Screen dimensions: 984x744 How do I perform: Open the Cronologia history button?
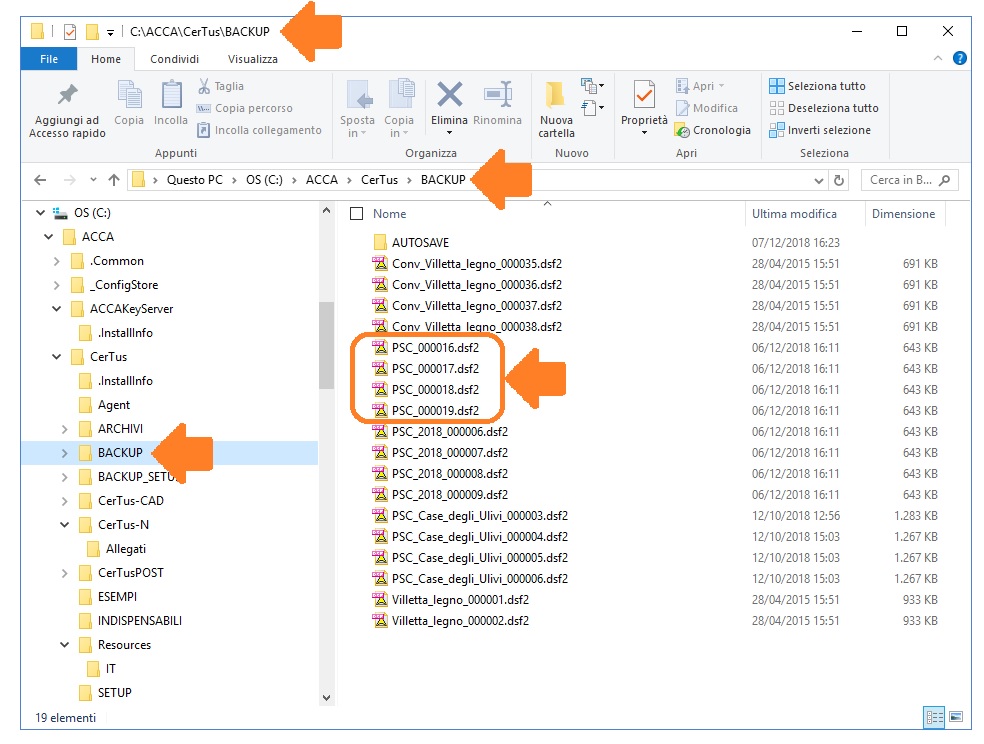click(712, 130)
